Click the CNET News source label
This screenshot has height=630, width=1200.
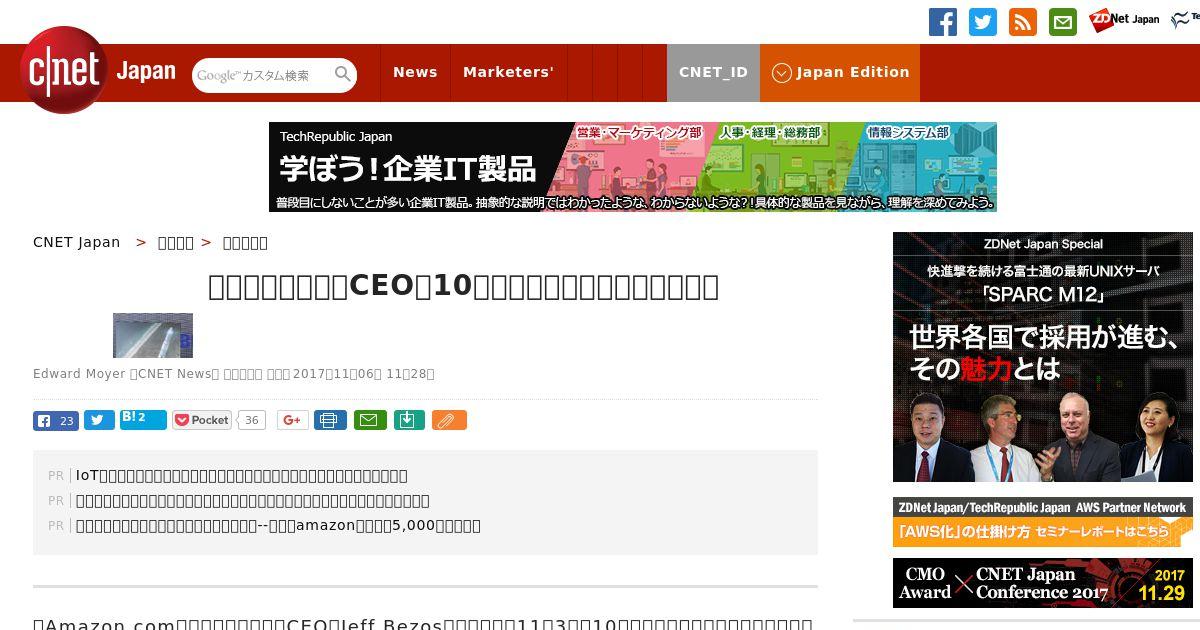click(177, 374)
